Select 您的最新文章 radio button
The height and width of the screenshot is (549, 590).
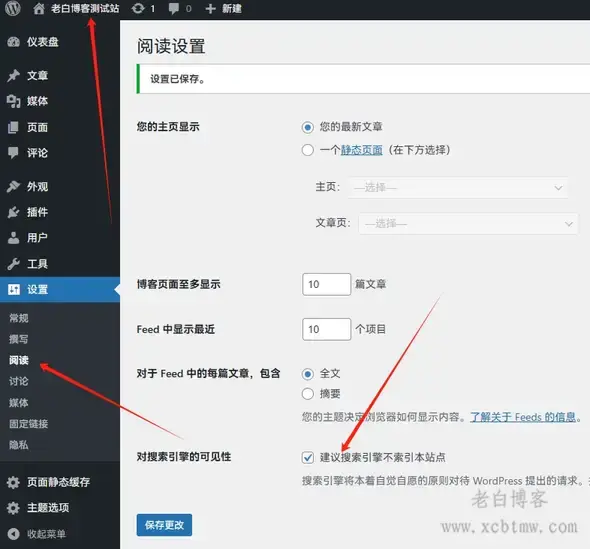307,127
